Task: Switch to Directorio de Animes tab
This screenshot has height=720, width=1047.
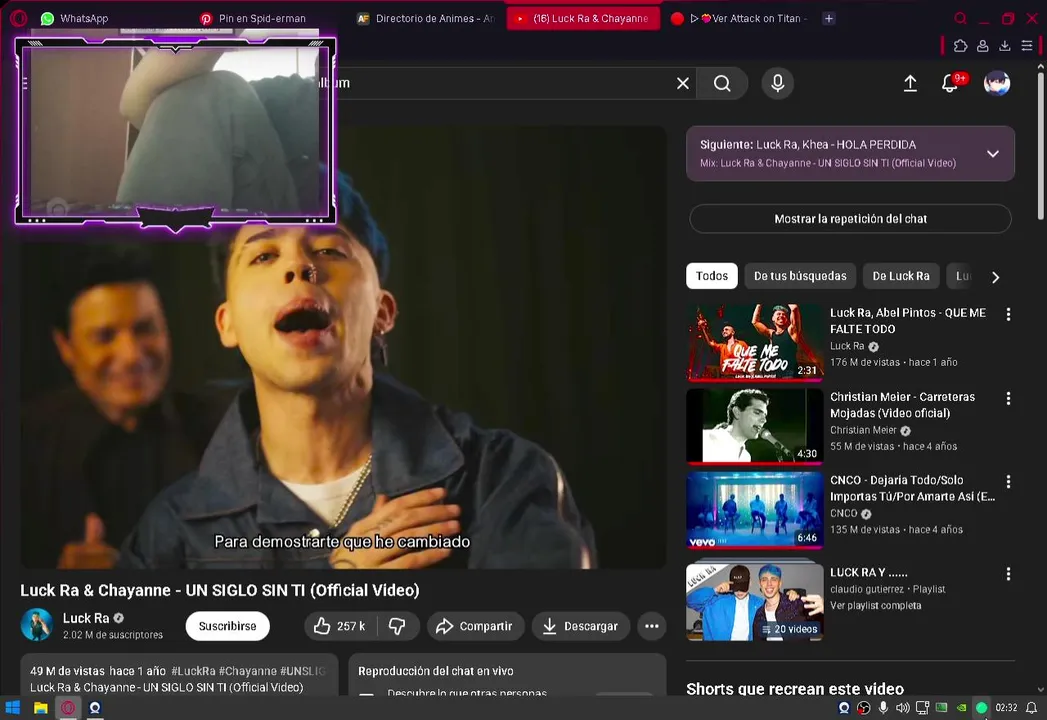Action: [x=426, y=19]
